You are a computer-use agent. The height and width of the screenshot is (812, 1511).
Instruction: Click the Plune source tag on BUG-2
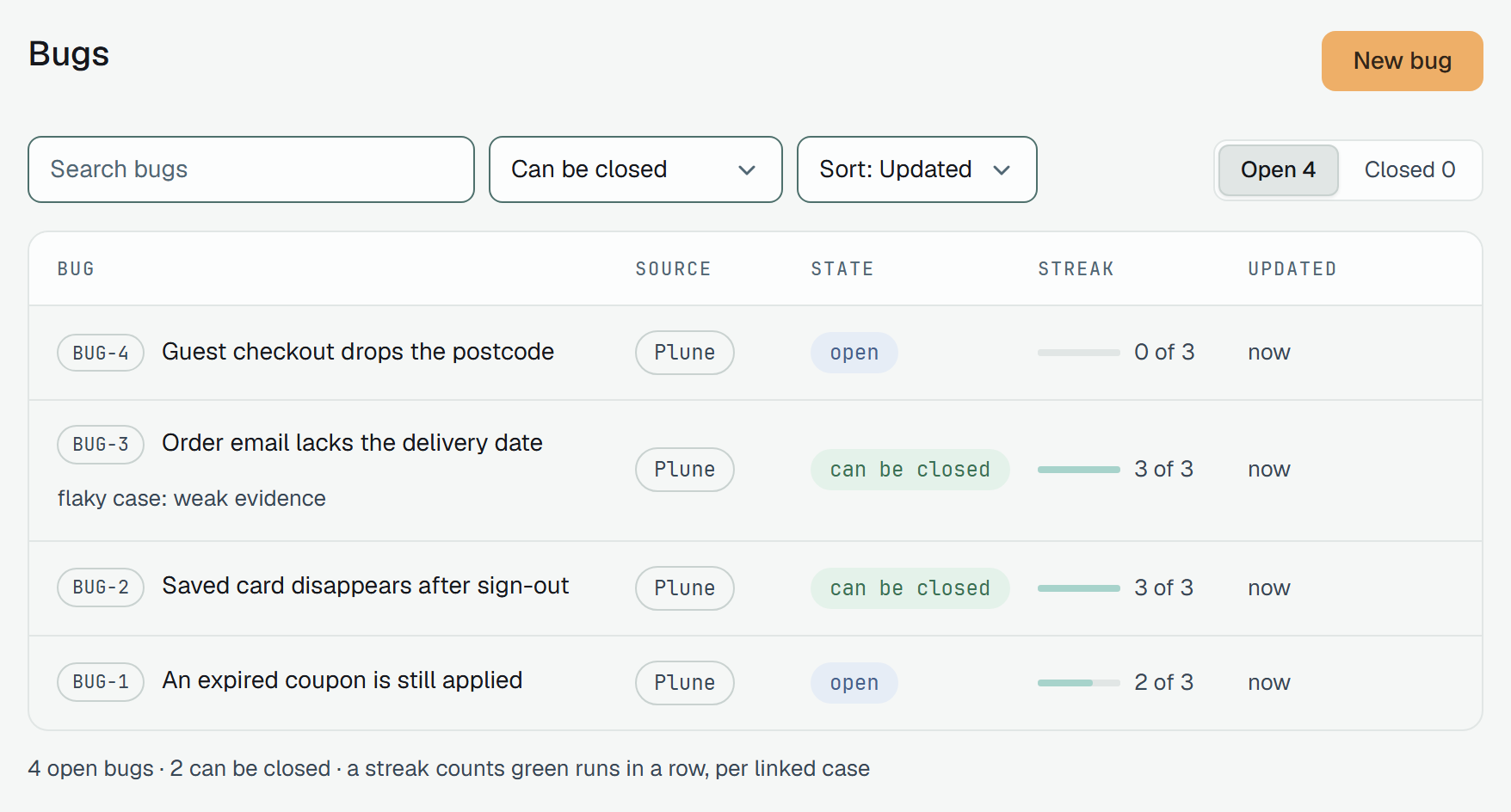(685, 588)
